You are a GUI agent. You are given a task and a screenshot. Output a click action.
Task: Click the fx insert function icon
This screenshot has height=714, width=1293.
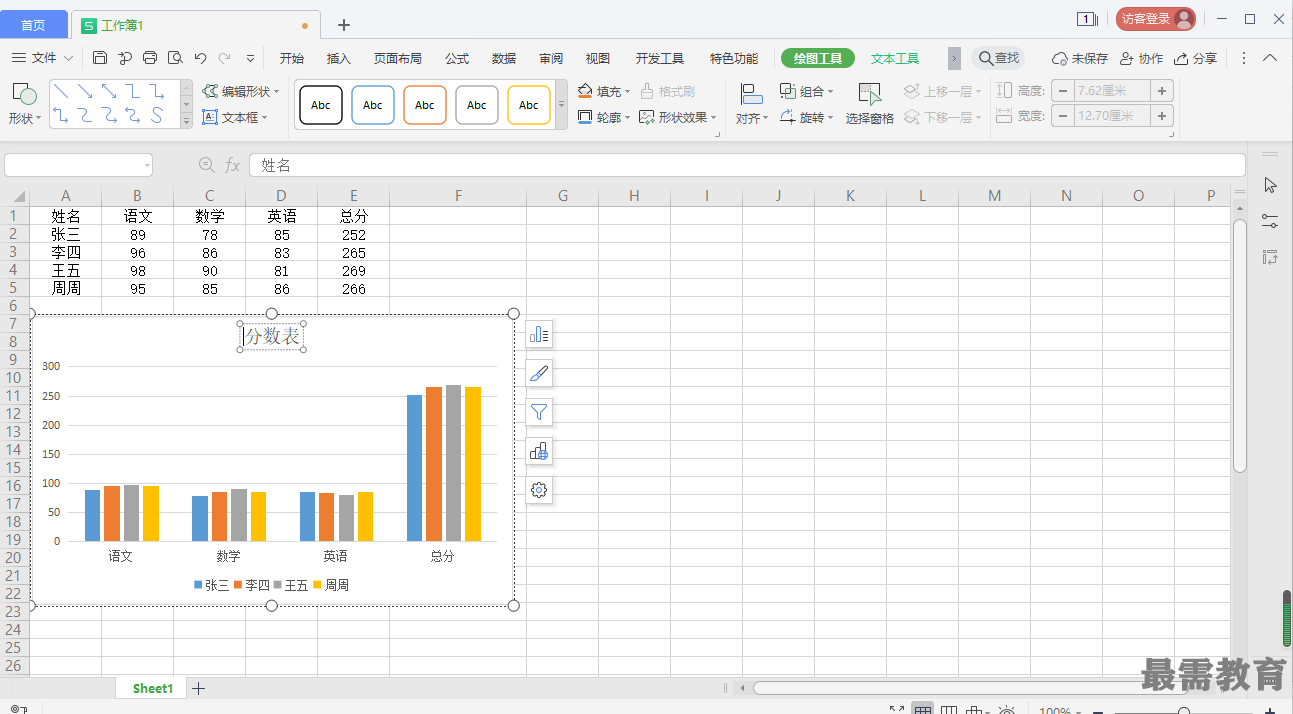coord(232,165)
